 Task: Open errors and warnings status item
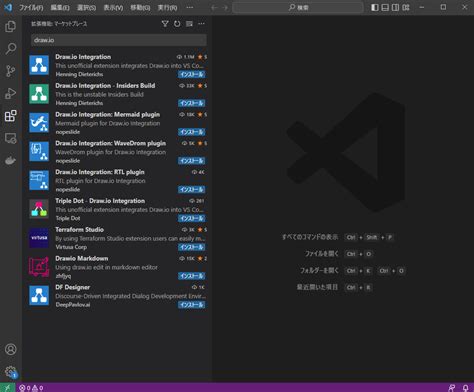31,388
